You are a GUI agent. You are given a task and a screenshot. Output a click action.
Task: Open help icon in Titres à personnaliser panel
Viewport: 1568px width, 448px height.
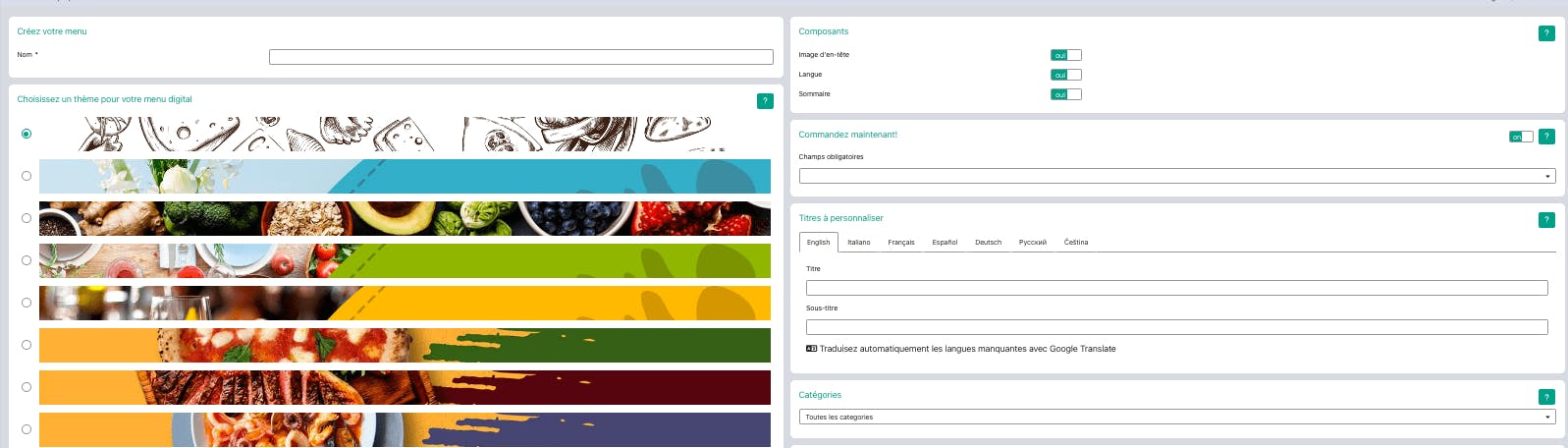point(1546,220)
